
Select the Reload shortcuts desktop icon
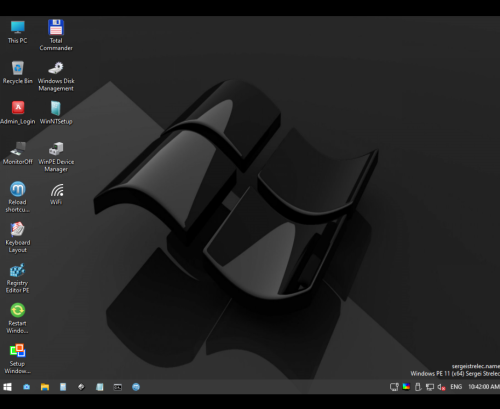click(17, 197)
